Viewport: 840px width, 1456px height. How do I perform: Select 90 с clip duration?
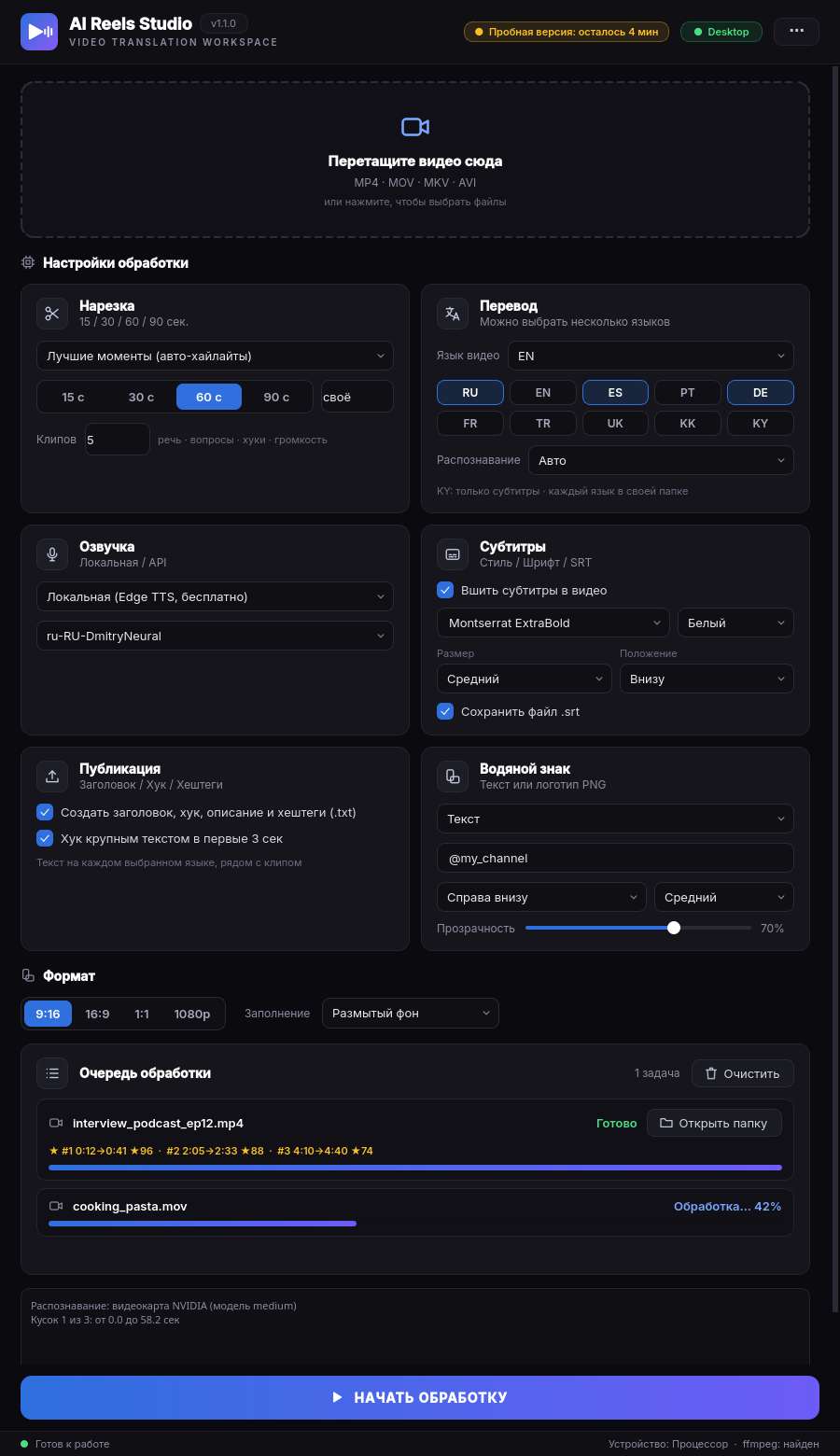[x=276, y=397]
